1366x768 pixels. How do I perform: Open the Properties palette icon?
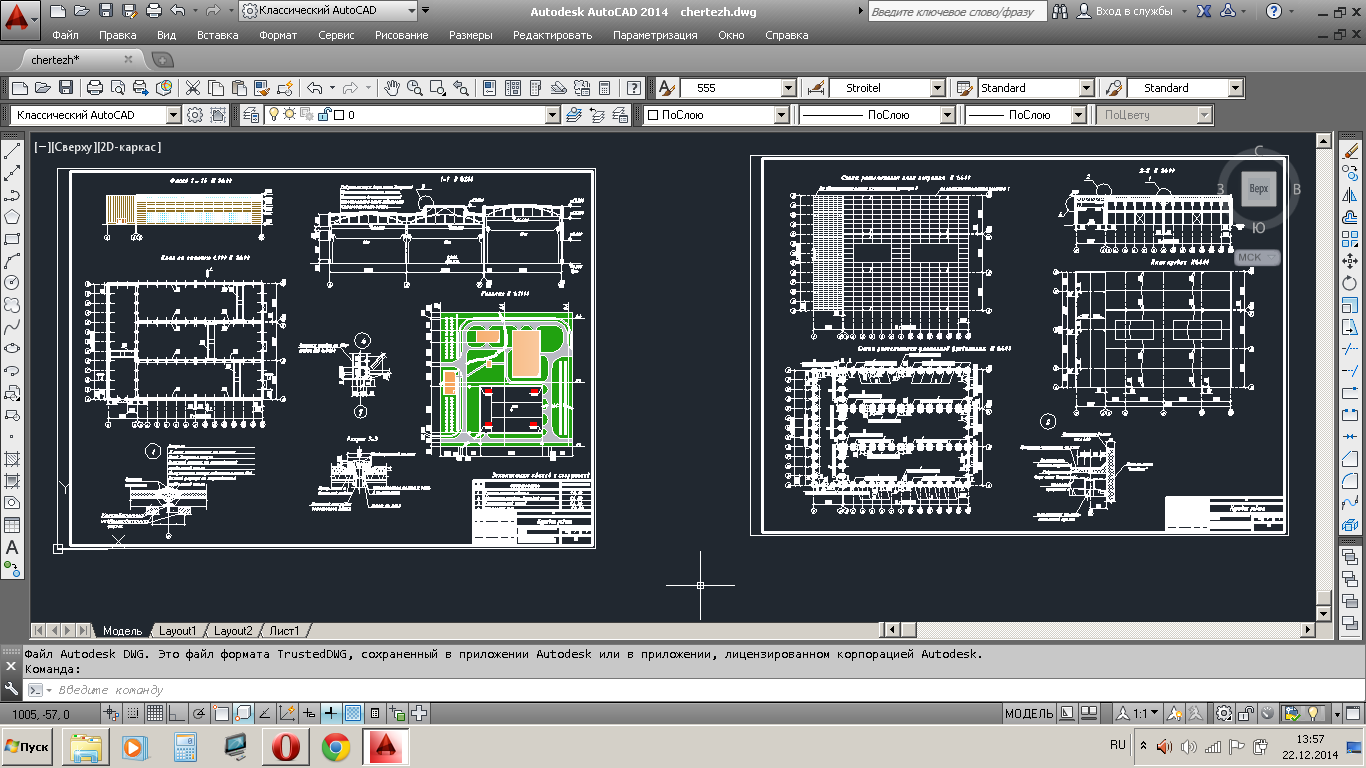[489, 88]
